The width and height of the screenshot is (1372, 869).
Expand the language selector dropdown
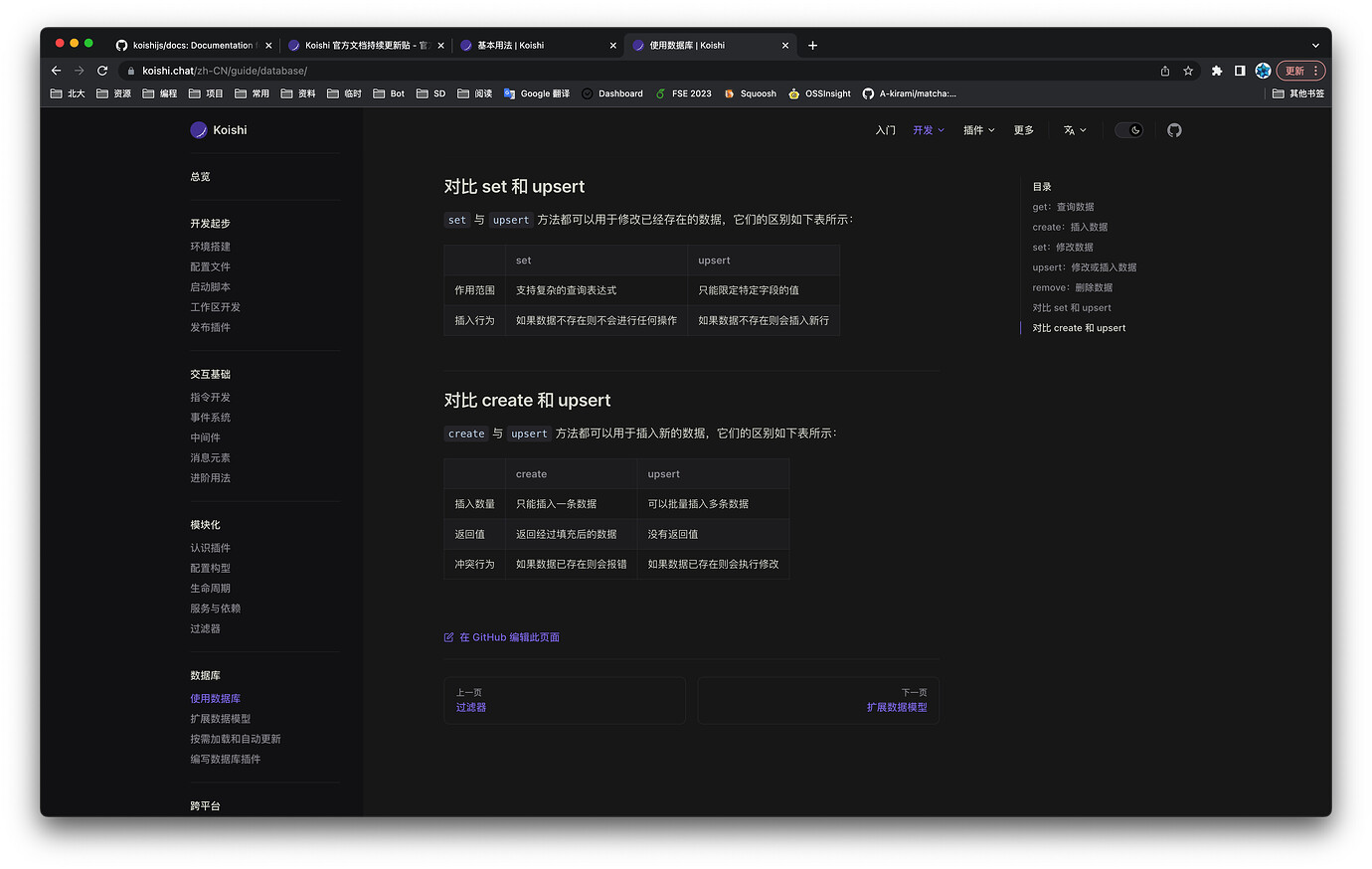click(1074, 129)
